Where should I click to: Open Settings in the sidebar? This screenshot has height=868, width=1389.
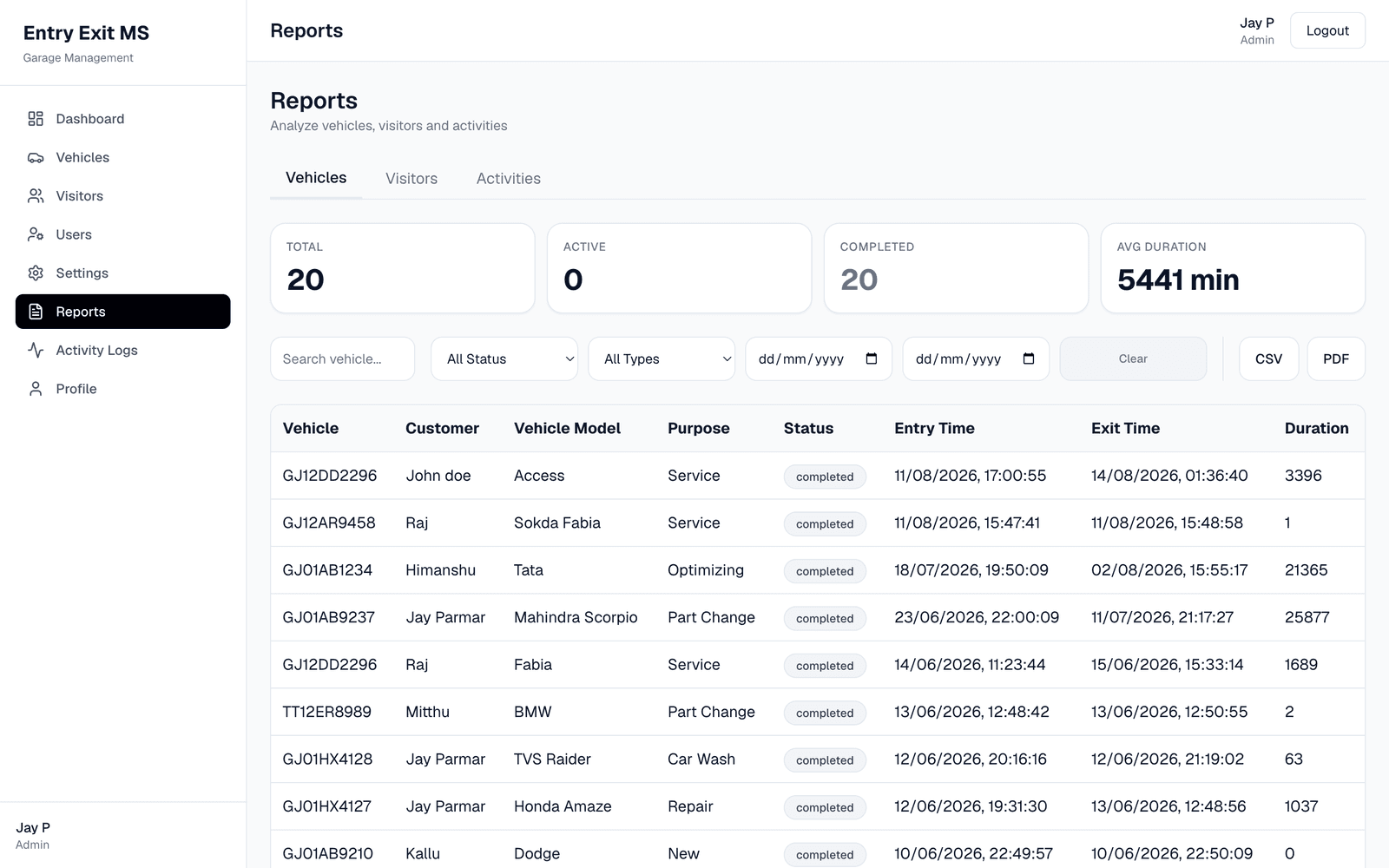[x=123, y=273]
